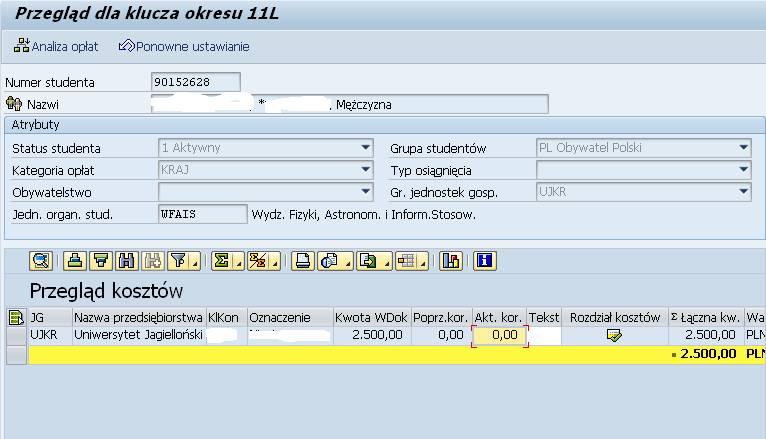The width and height of the screenshot is (766, 439).
Task: Click the Oznaczenie column header
Action: pos(290,318)
